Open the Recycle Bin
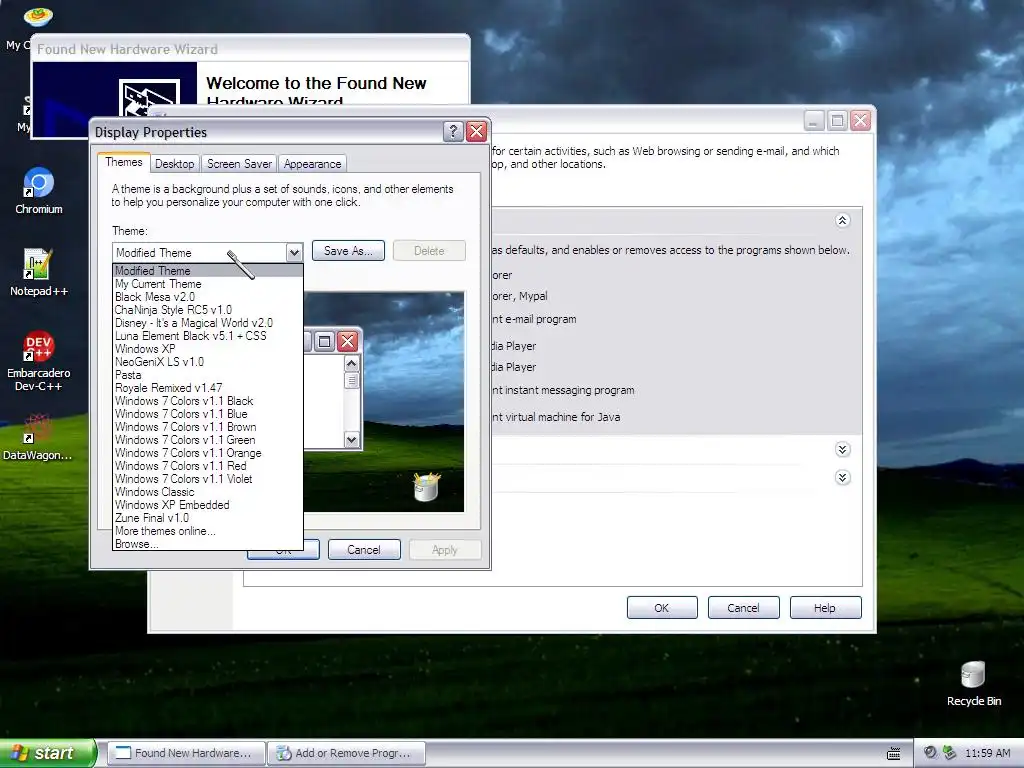 click(x=973, y=683)
